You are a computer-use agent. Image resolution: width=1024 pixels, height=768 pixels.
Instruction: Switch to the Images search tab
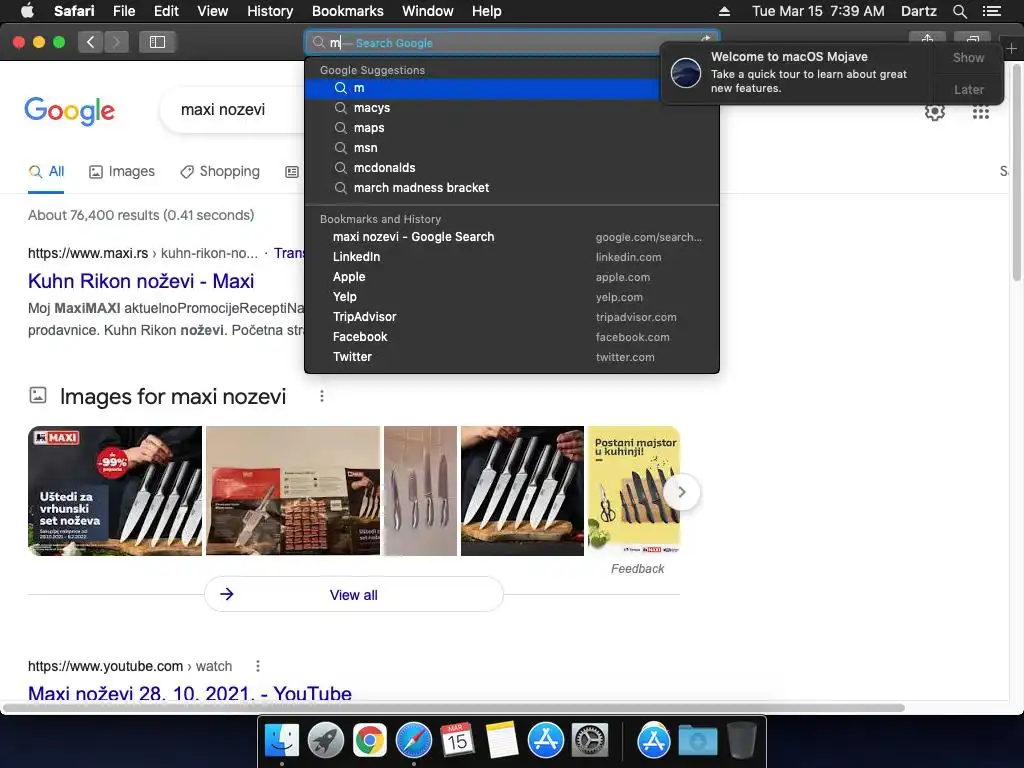click(x=122, y=172)
